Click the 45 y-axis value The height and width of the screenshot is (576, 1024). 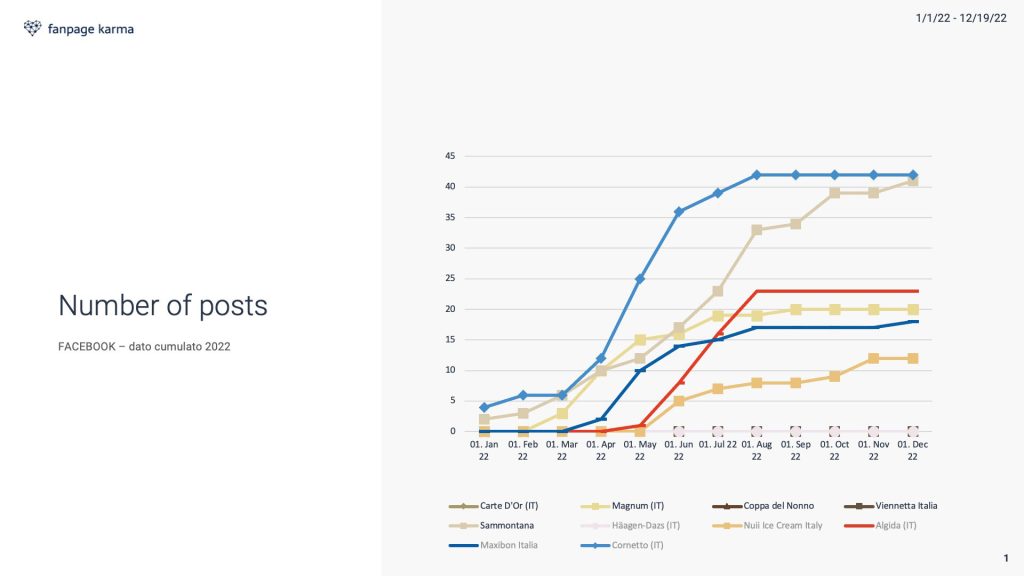(450, 156)
